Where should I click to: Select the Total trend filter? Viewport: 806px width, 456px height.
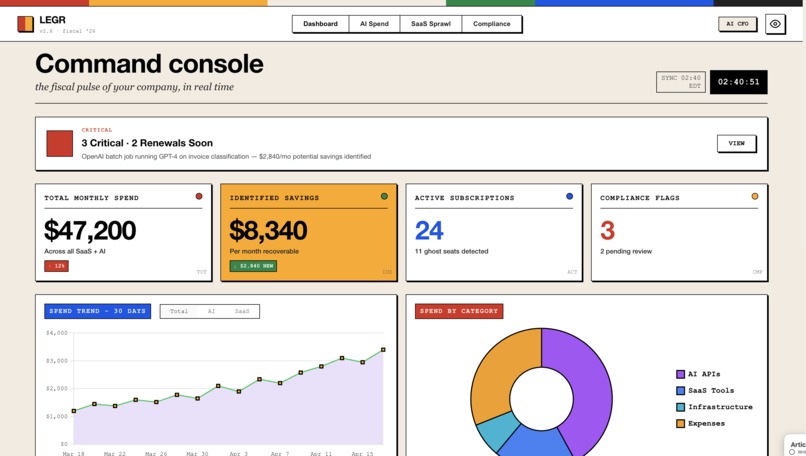(179, 311)
